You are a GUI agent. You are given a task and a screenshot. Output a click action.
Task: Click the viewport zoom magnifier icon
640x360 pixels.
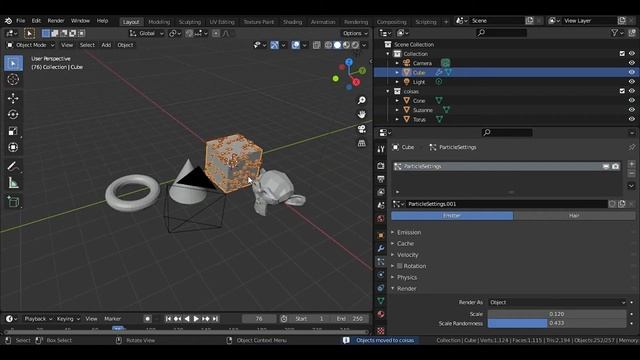click(x=362, y=100)
